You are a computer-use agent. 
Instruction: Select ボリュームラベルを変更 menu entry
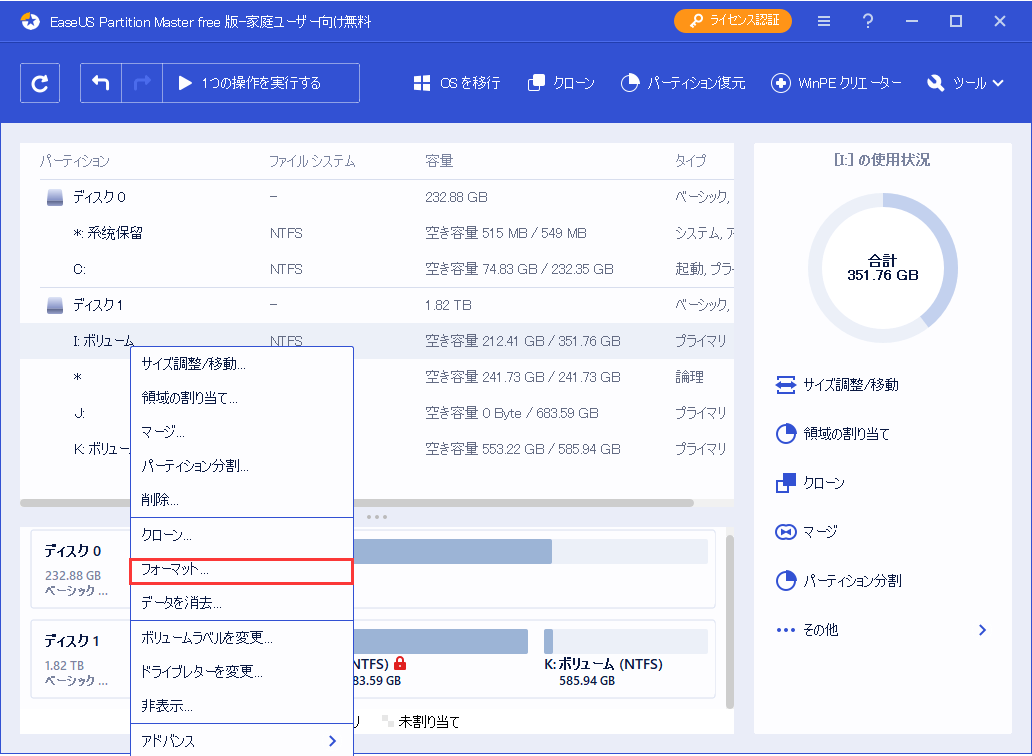coord(242,638)
